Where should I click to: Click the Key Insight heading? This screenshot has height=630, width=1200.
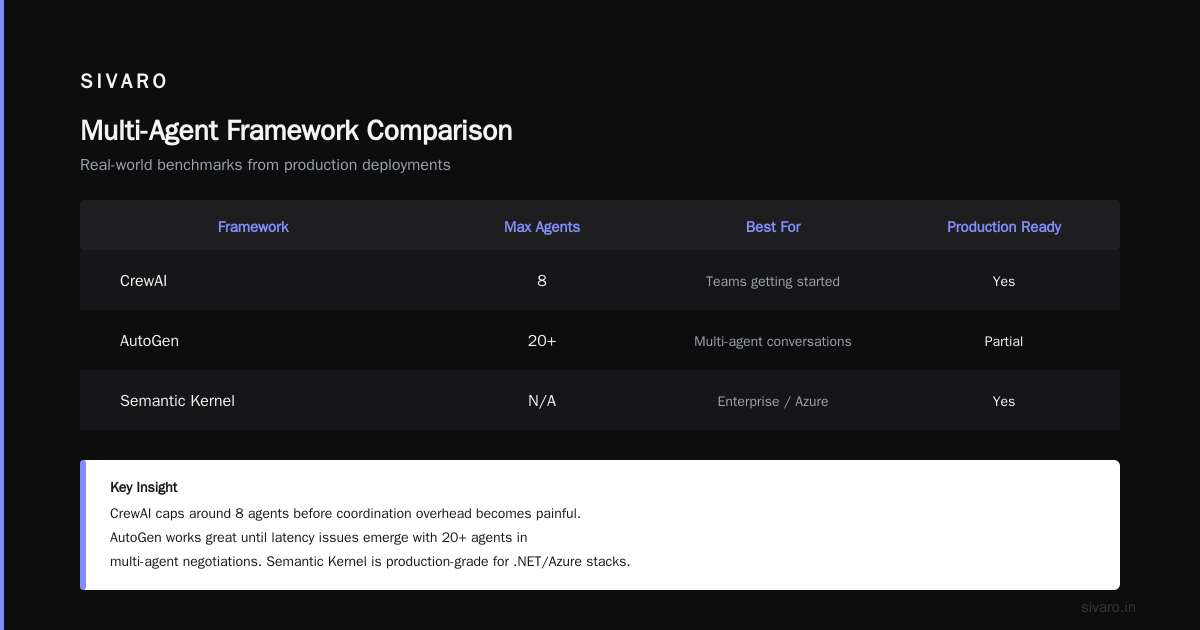click(144, 488)
